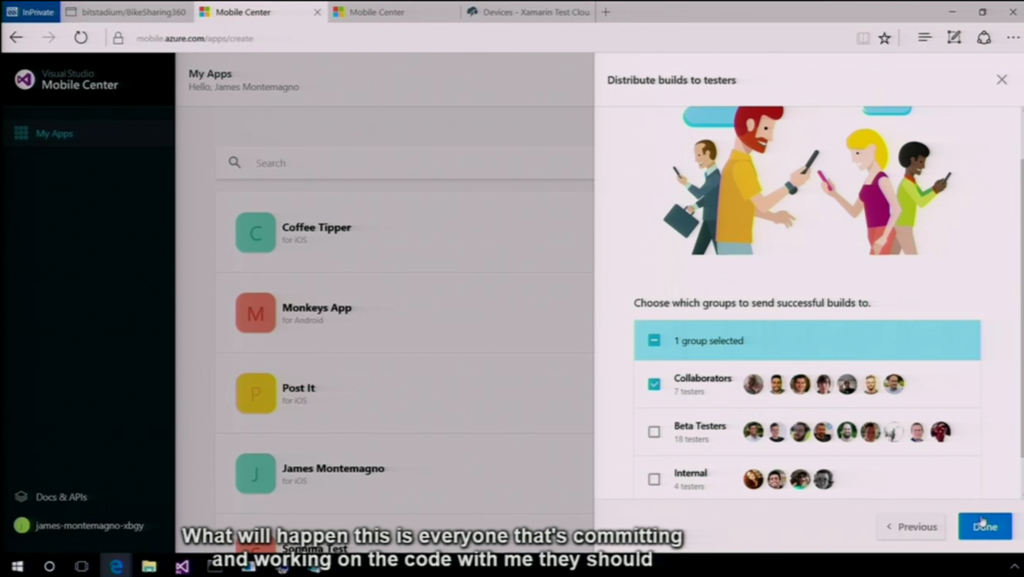Toggle the '1 group selected' select-all checkbox
Image resolution: width=1024 pixels, height=577 pixels.
pyautogui.click(x=654, y=340)
